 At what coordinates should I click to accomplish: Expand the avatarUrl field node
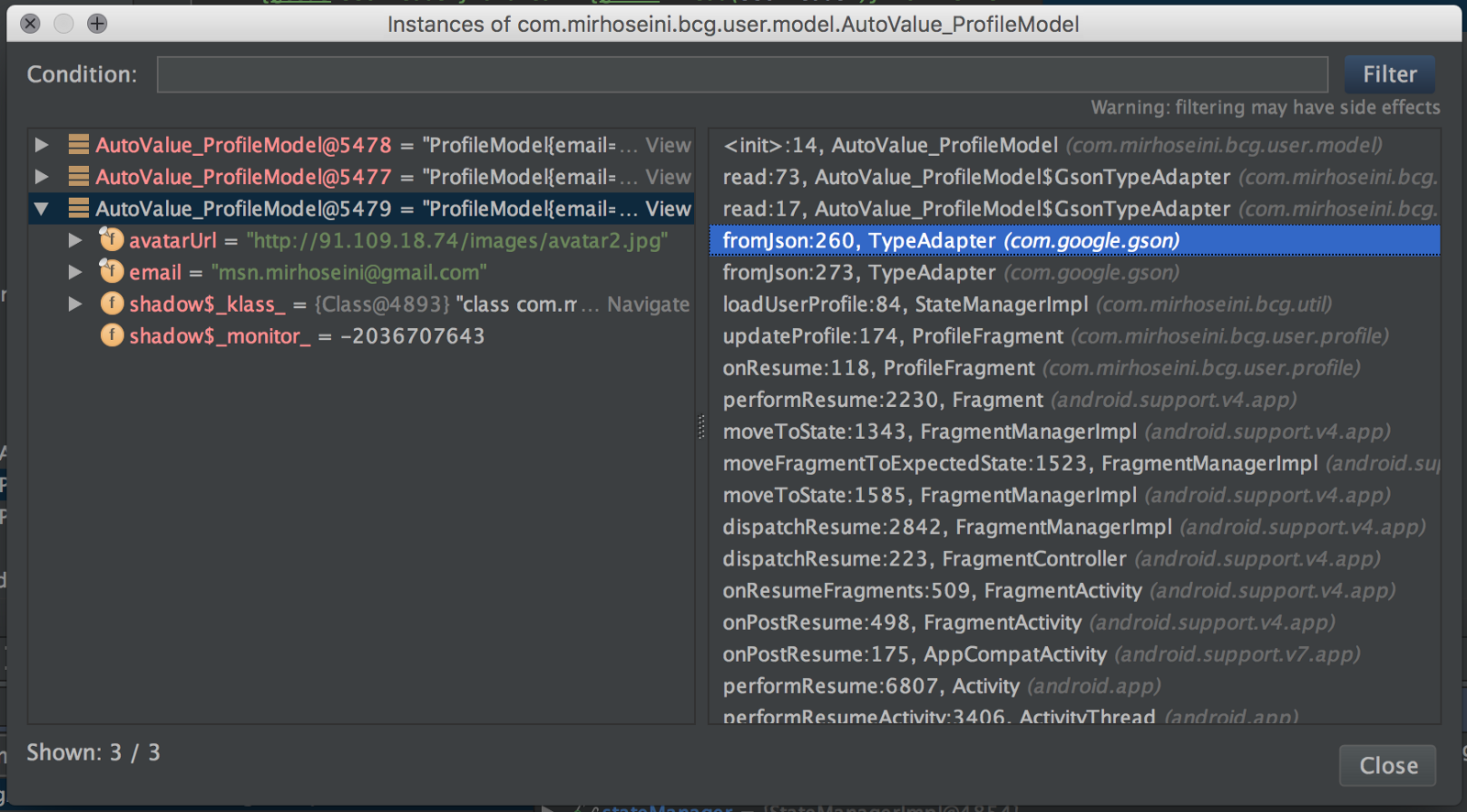click(x=75, y=240)
